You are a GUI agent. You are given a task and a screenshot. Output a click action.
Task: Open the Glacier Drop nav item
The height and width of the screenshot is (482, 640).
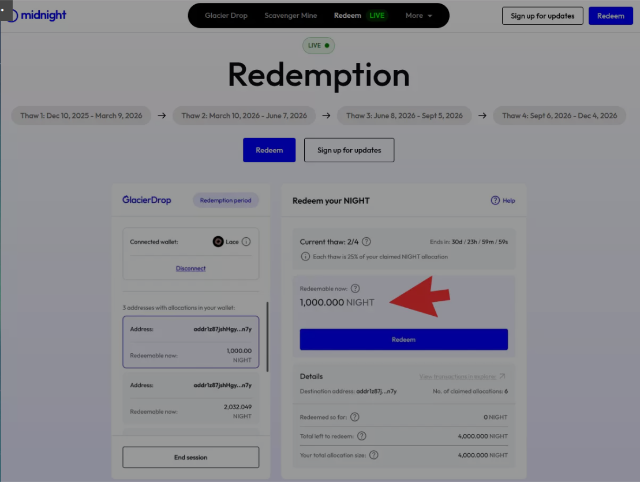coord(224,16)
